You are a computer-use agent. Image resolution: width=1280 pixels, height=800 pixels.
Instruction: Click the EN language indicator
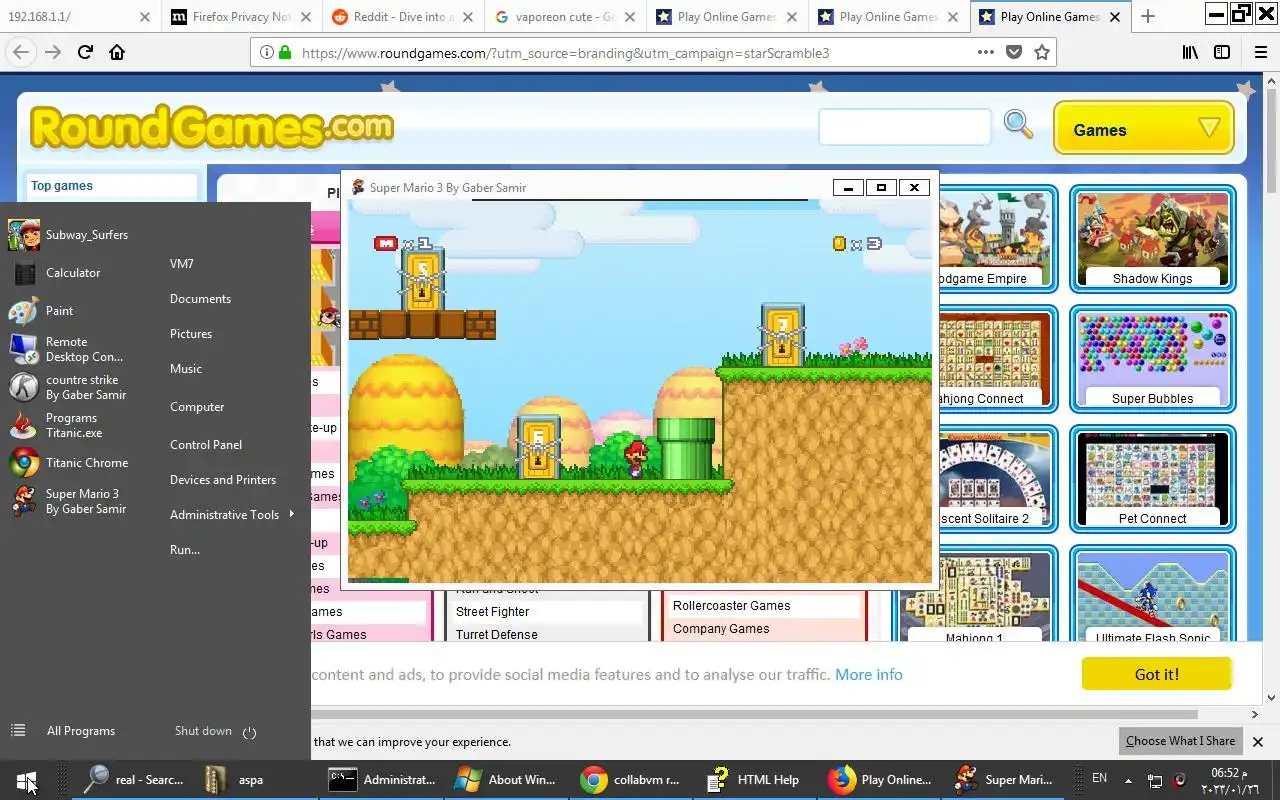(x=1099, y=778)
